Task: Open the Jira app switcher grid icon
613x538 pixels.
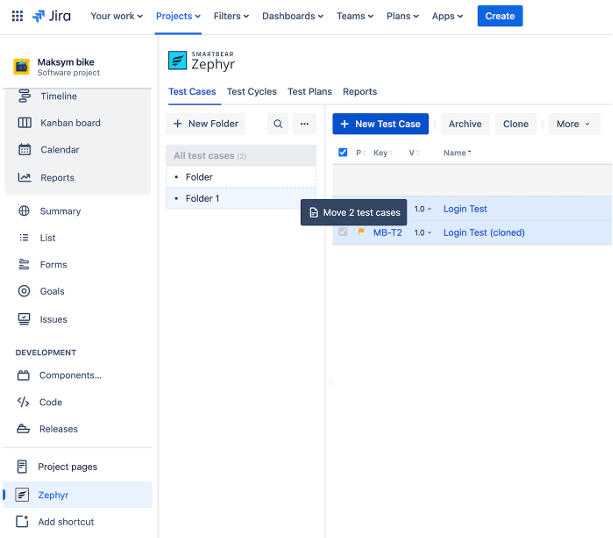Action: point(17,16)
